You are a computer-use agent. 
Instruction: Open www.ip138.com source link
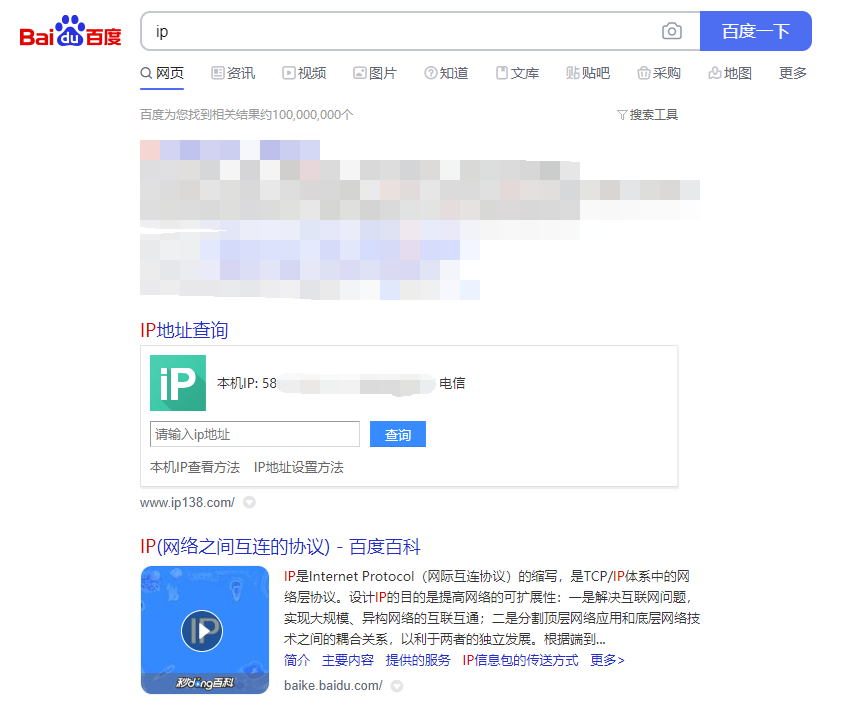pos(187,503)
